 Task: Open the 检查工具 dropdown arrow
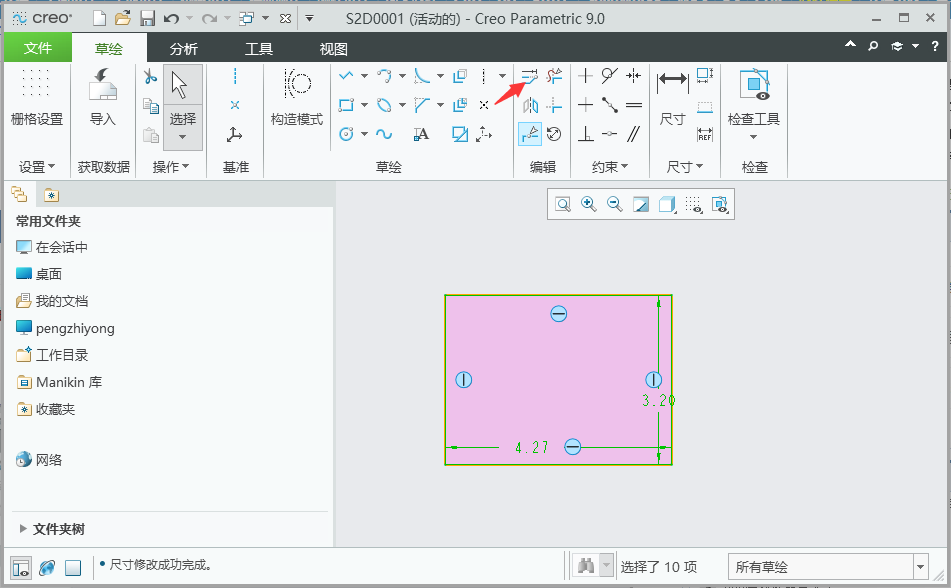753,137
